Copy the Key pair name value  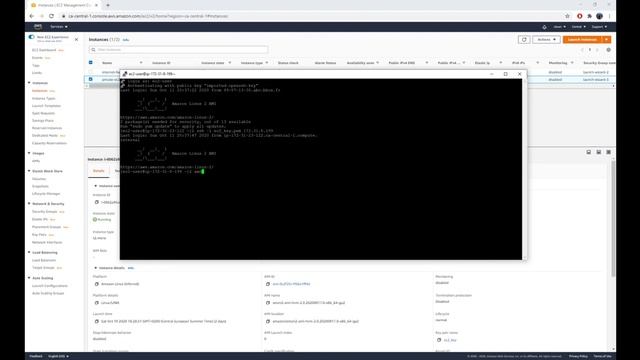[x=439, y=340]
